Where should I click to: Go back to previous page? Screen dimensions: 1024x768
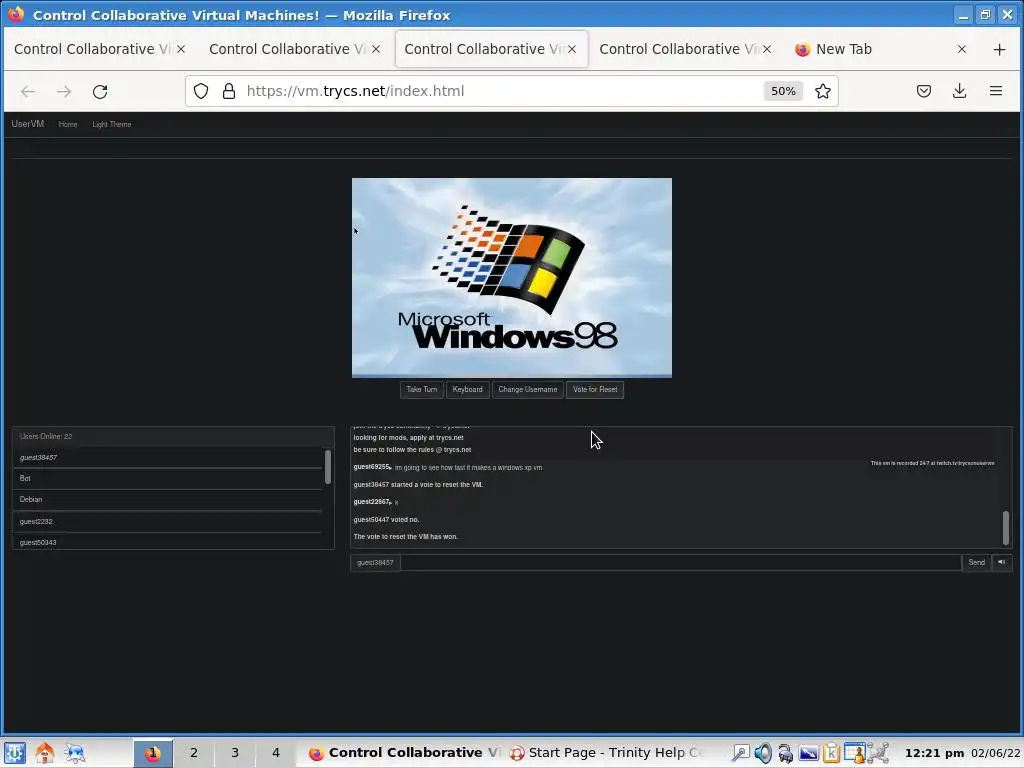click(27, 91)
